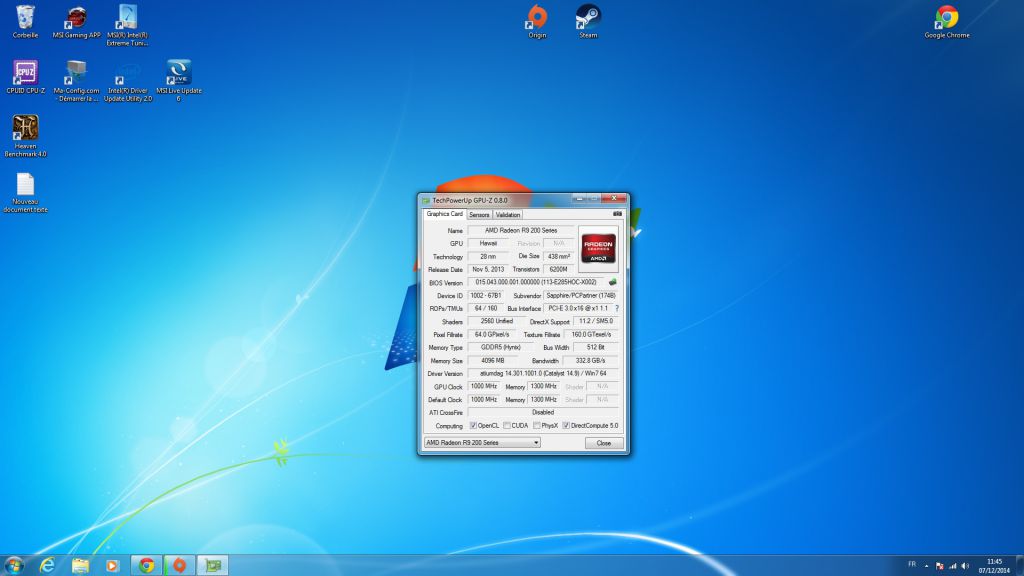
Task: Click the BIOS Version field
Action: [537, 282]
